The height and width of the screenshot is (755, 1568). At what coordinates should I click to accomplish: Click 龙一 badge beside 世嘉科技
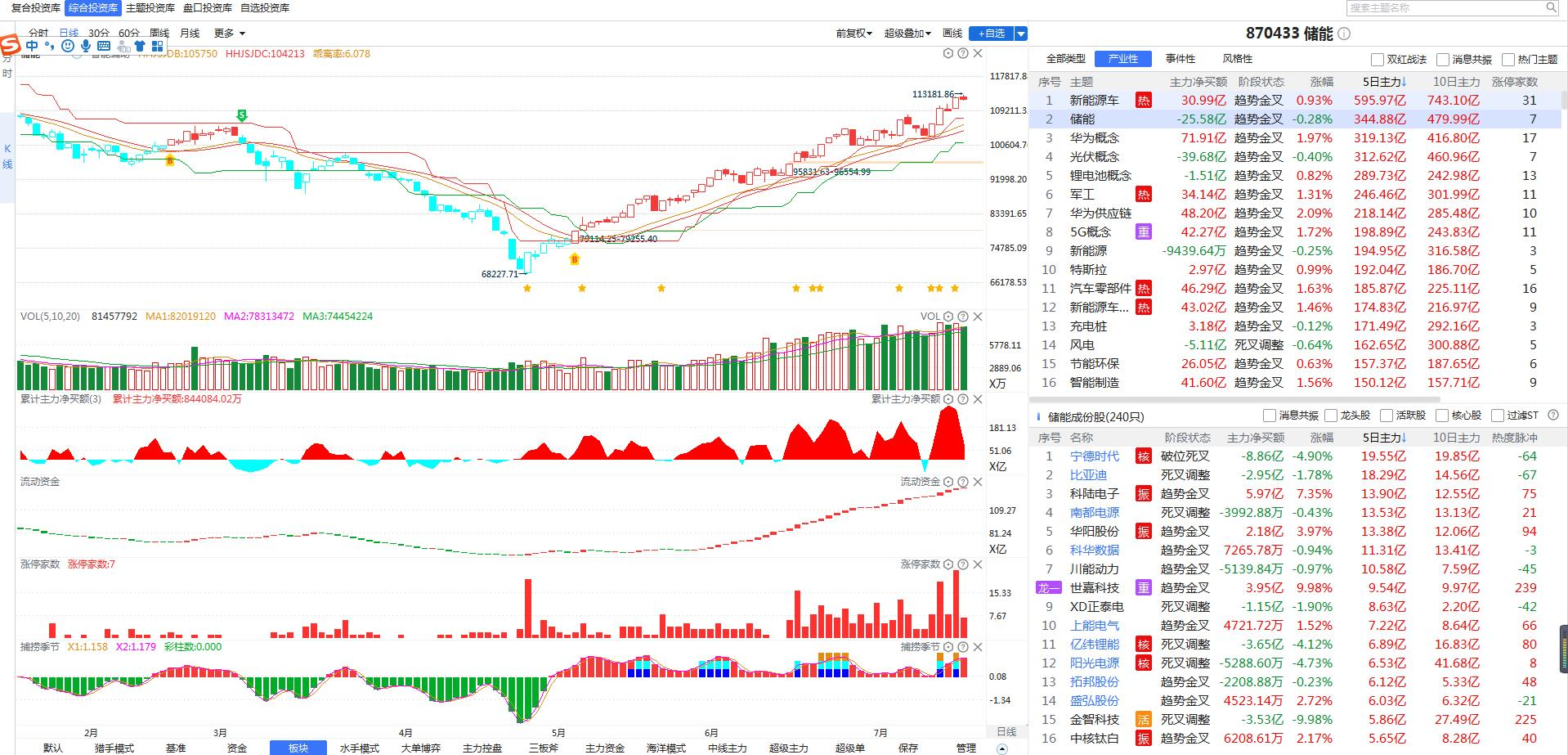[x=1049, y=588]
